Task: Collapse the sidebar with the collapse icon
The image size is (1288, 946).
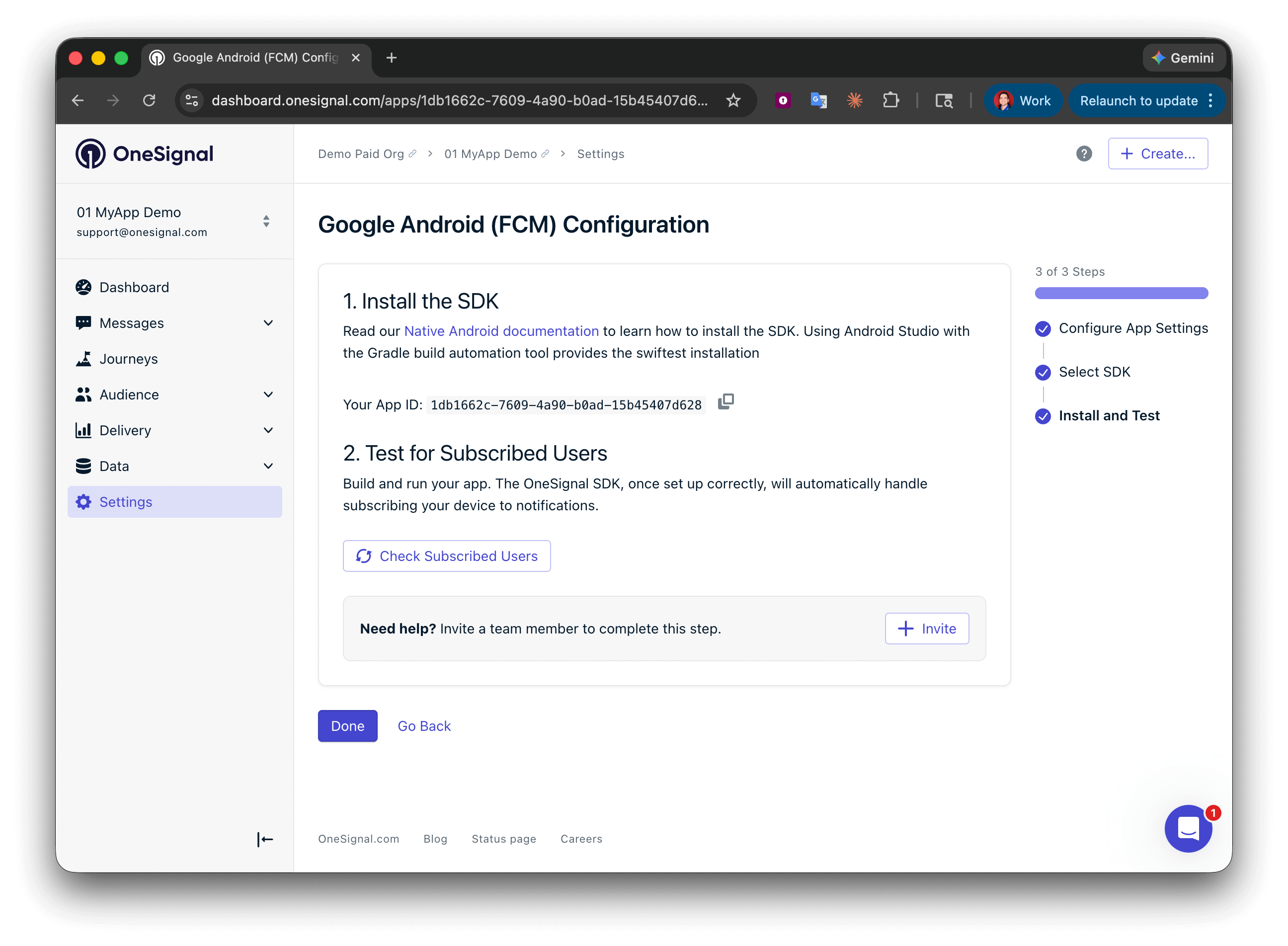Action: (x=265, y=839)
